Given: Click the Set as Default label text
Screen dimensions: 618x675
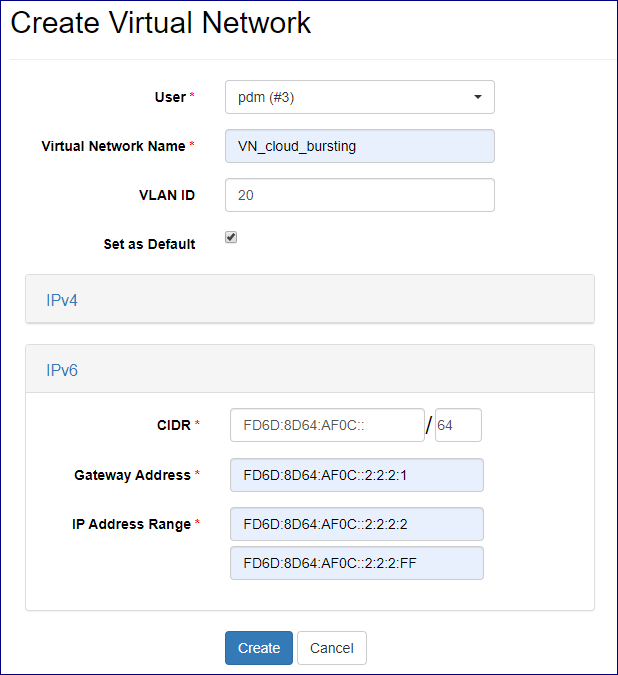Looking at the screenshot, I should 149,244.
